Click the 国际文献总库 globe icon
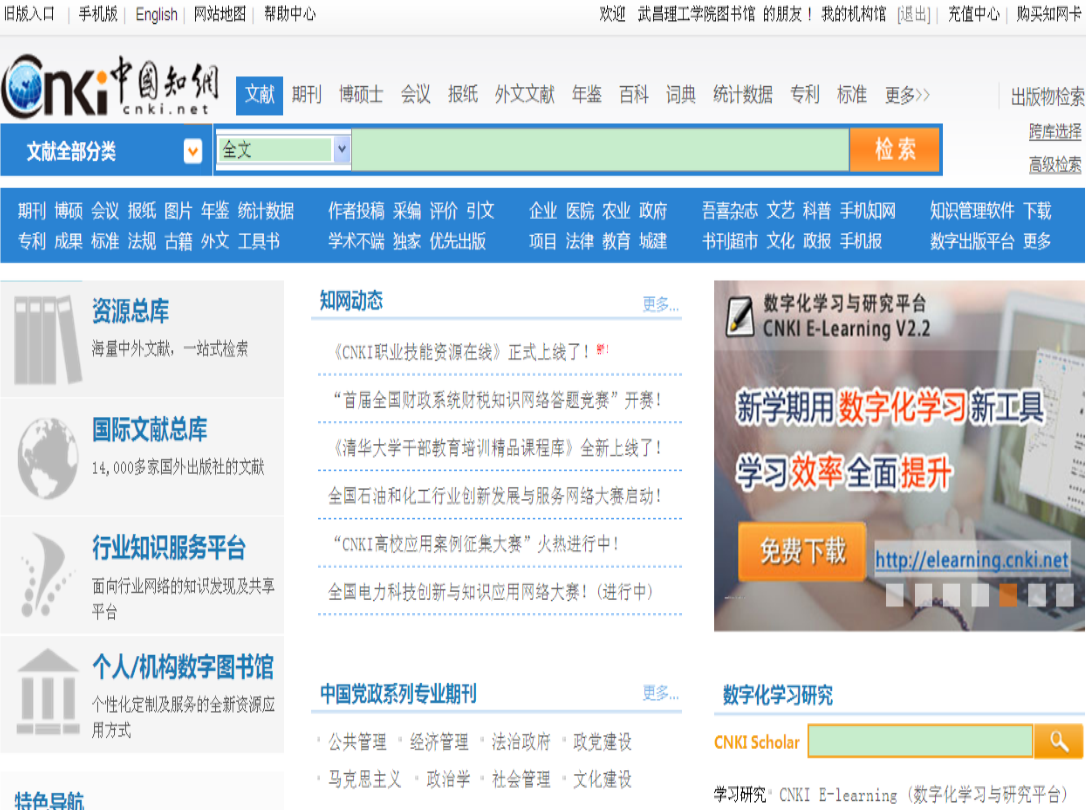The height and width of the screenshot is (810, 1086). 47,458
